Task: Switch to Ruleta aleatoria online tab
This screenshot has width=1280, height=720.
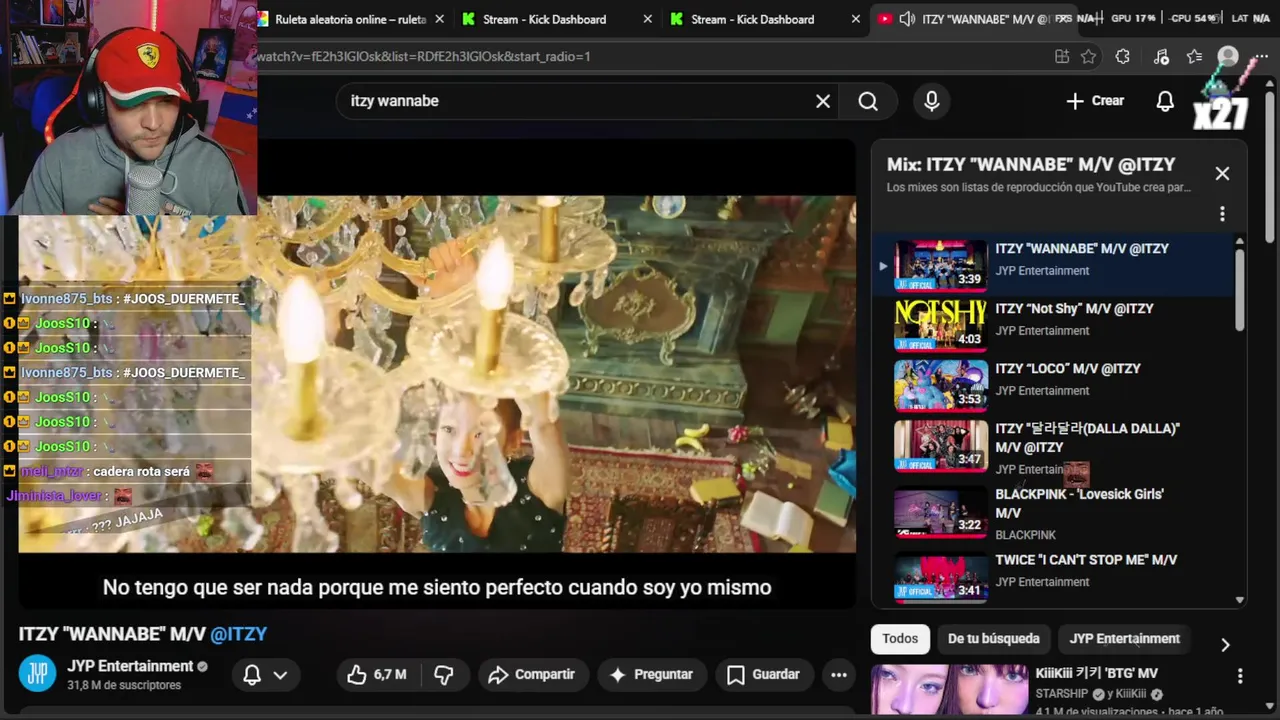Action: (x=350, y=19)
